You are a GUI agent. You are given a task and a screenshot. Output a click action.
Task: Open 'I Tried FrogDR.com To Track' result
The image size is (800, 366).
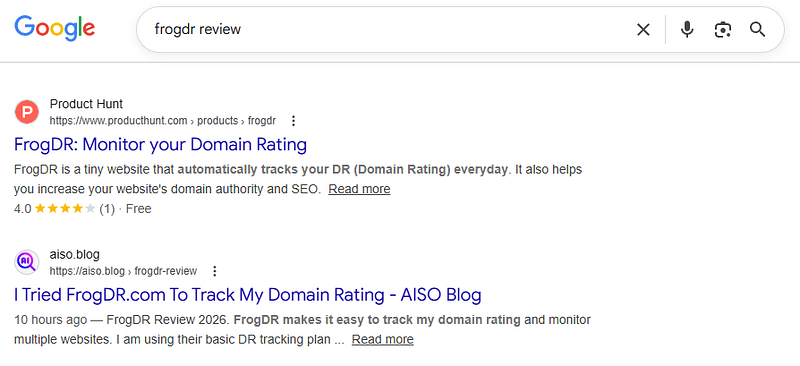coord(247,295)
